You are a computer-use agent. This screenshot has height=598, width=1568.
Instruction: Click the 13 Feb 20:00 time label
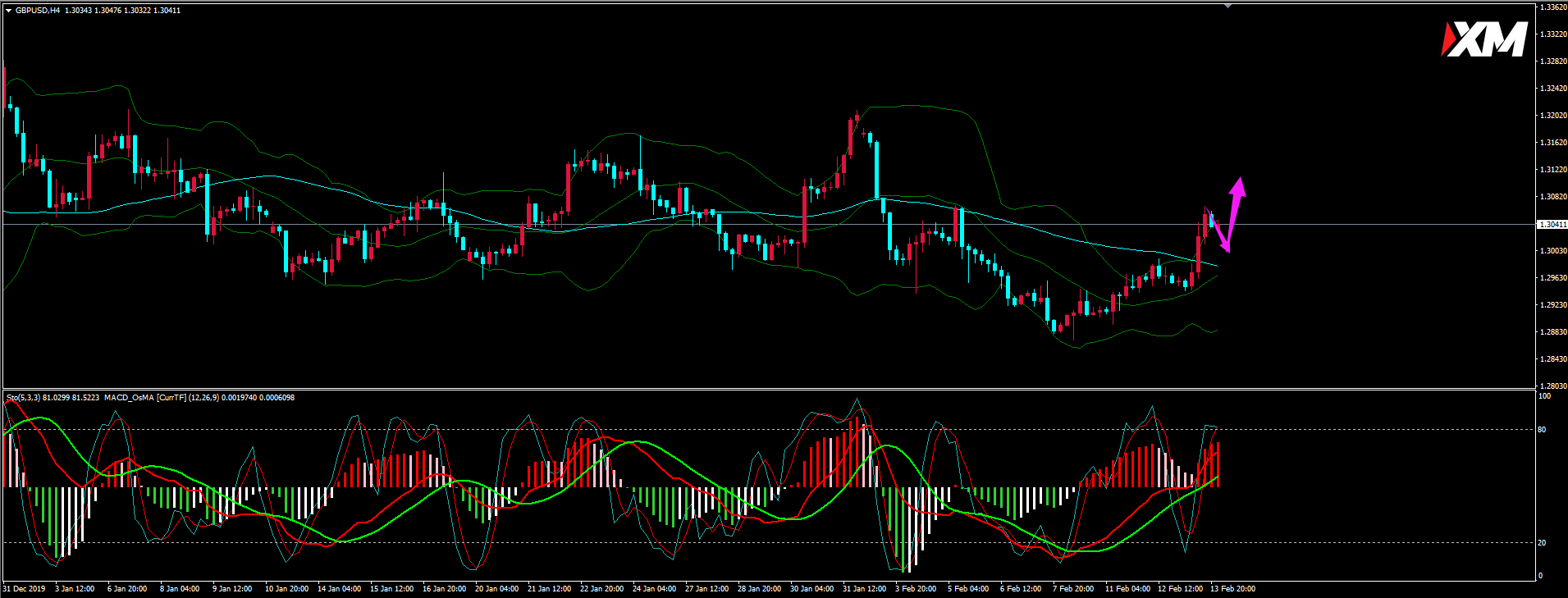[1232, 589]
